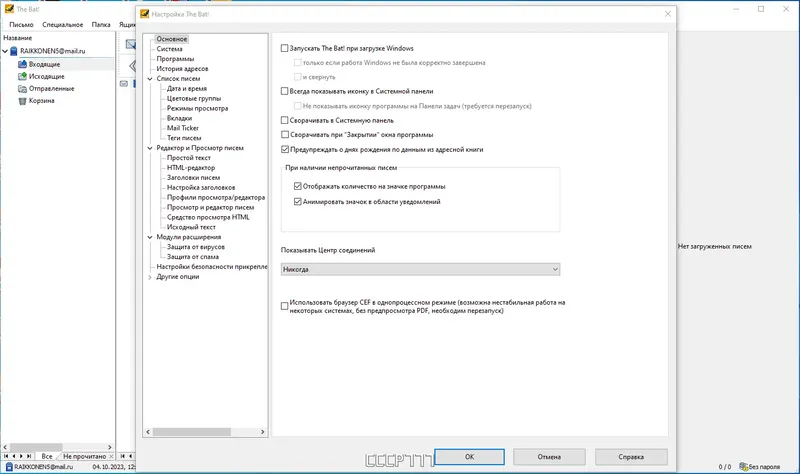Select the Outbox folder icon (Исходящие)
The width and height of the screenshot is (800, 474).
(22, 77)
